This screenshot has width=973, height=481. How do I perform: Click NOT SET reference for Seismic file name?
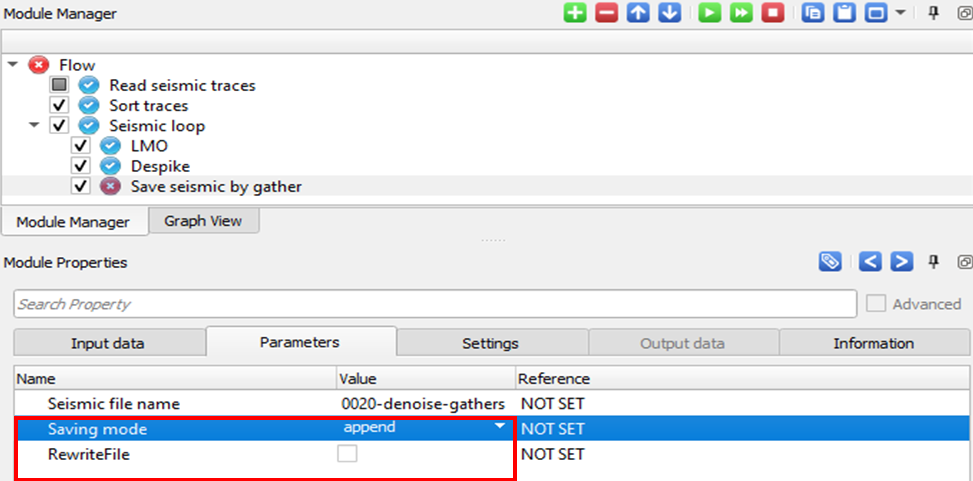[552, 403]
